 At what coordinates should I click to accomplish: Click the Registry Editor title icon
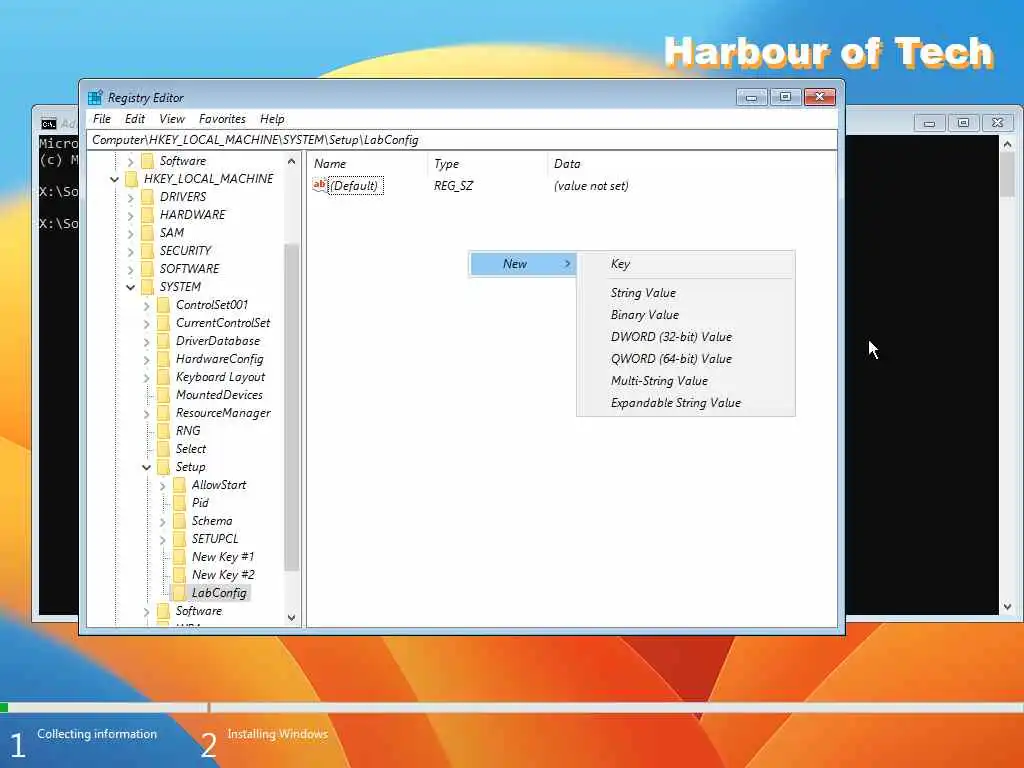click(95, 97)
